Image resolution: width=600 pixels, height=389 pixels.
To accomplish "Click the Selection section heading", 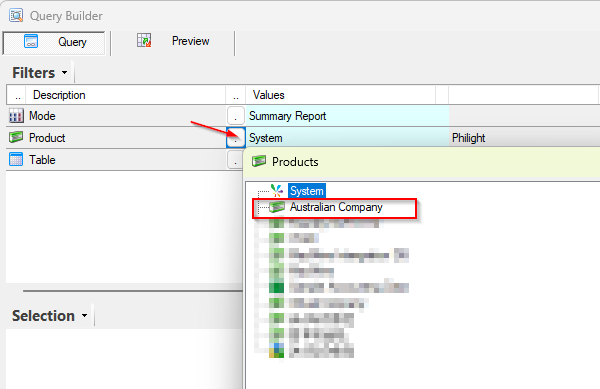I will [43, 316].
